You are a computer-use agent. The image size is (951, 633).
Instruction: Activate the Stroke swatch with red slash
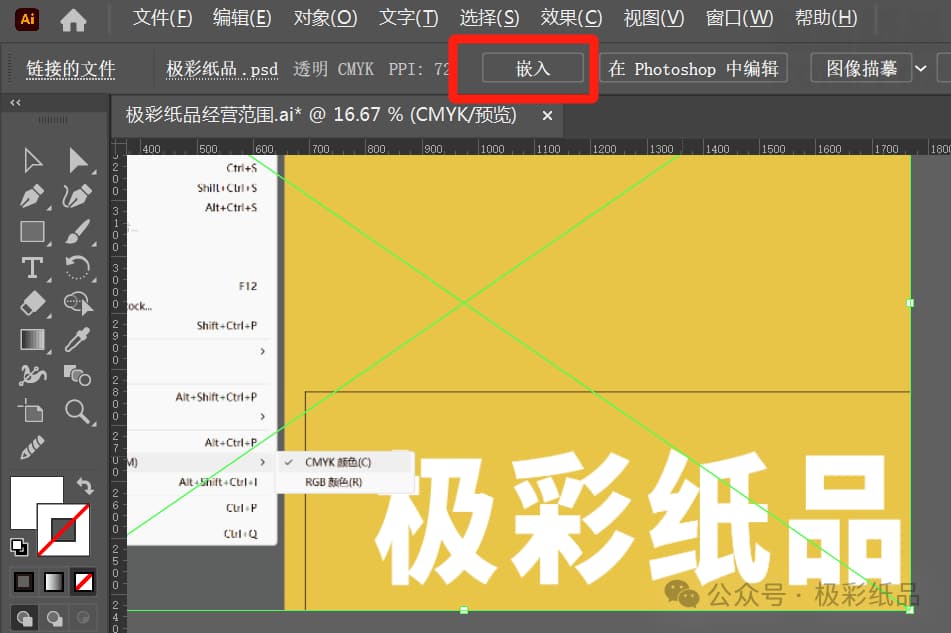(x=64, y=530)
